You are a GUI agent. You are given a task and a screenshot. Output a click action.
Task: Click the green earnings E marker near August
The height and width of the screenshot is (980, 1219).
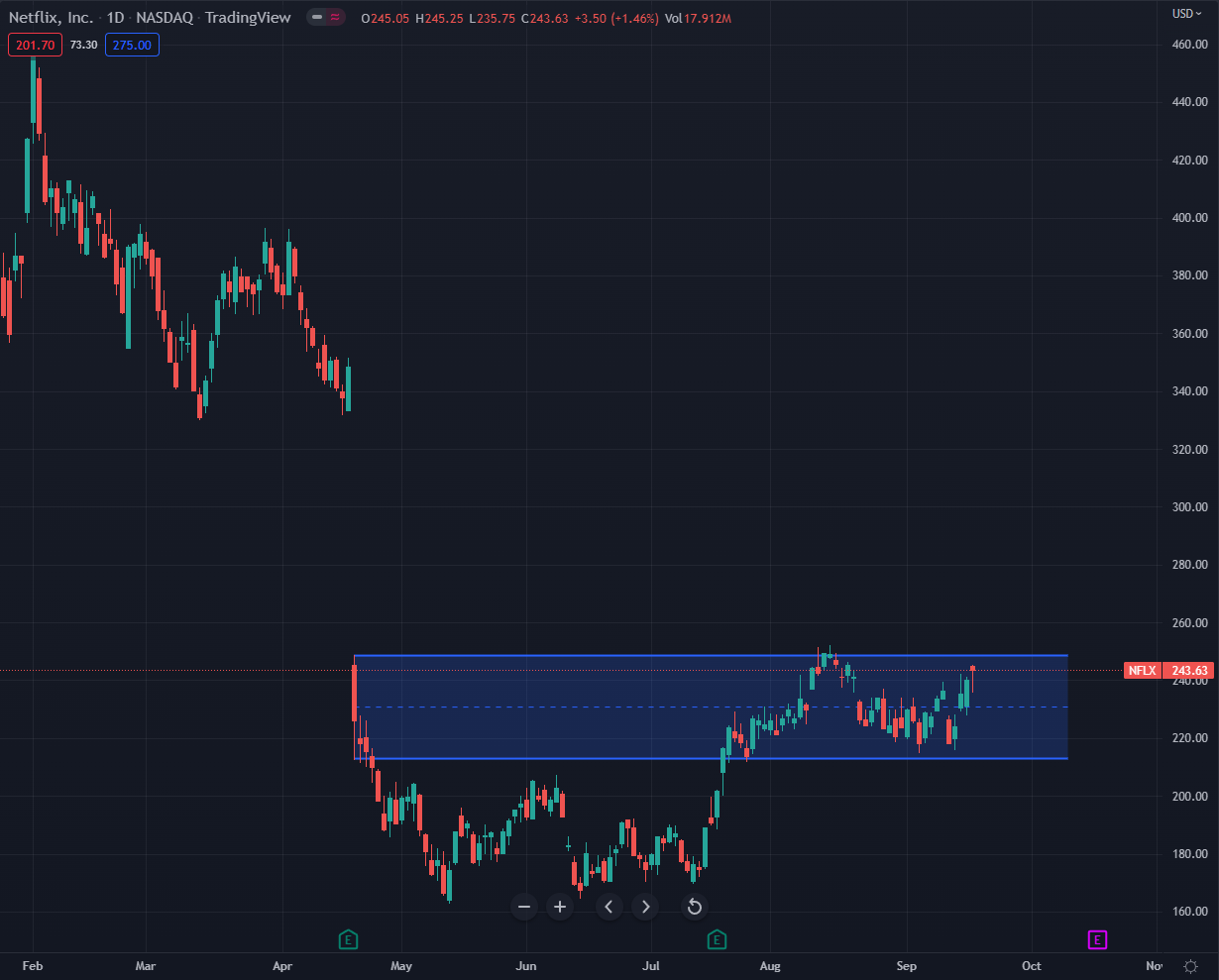pos(717,938)
